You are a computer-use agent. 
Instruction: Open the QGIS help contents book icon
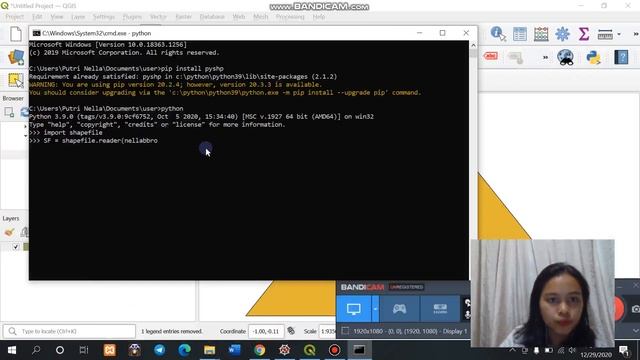[x=621, y=57]
